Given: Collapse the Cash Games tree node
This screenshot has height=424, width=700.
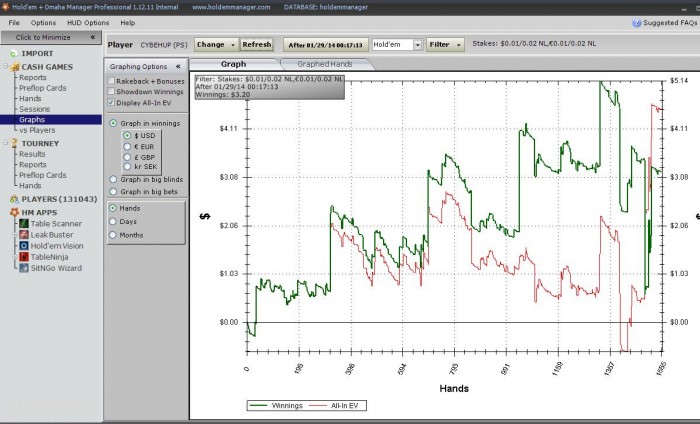Looking at the screenshot, I should point(5,67).
